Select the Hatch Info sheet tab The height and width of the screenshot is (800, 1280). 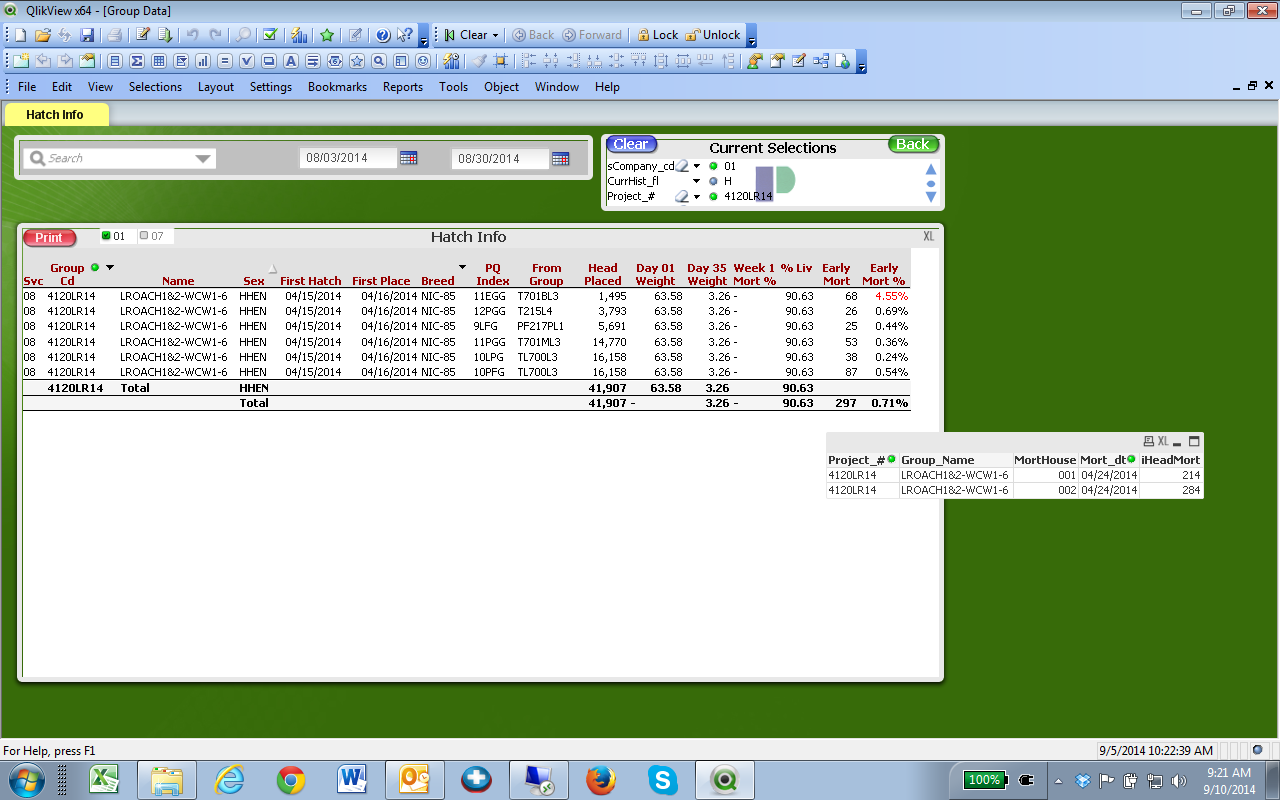tap(55, 115)
